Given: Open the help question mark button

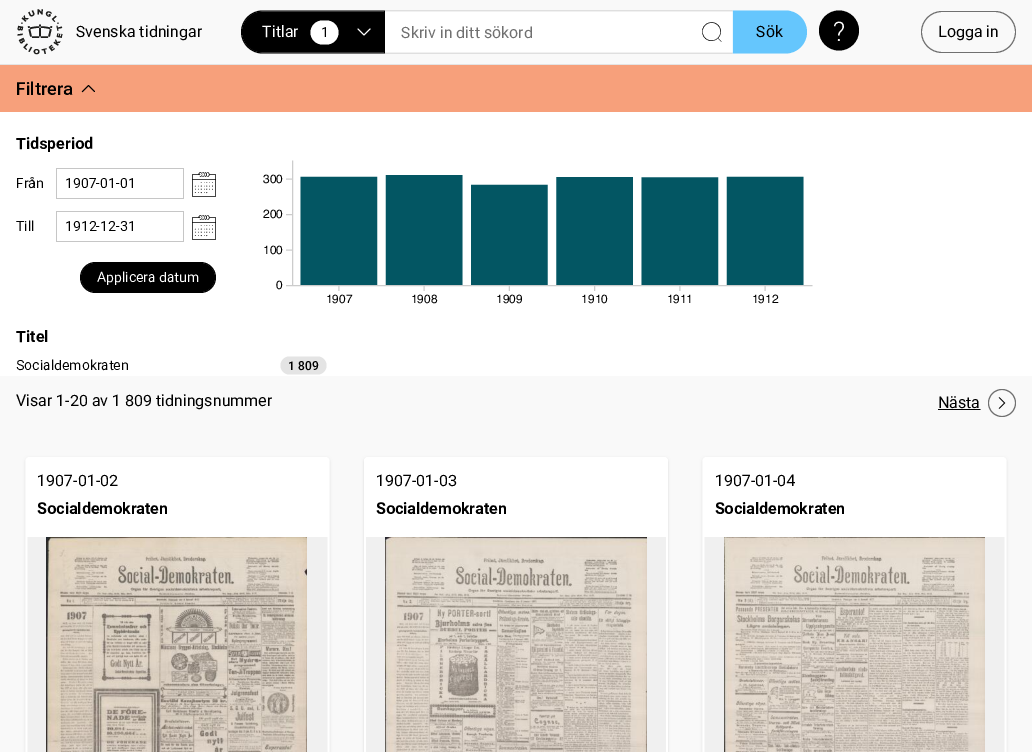Looking at the screenshot, I should pos(838,31).
